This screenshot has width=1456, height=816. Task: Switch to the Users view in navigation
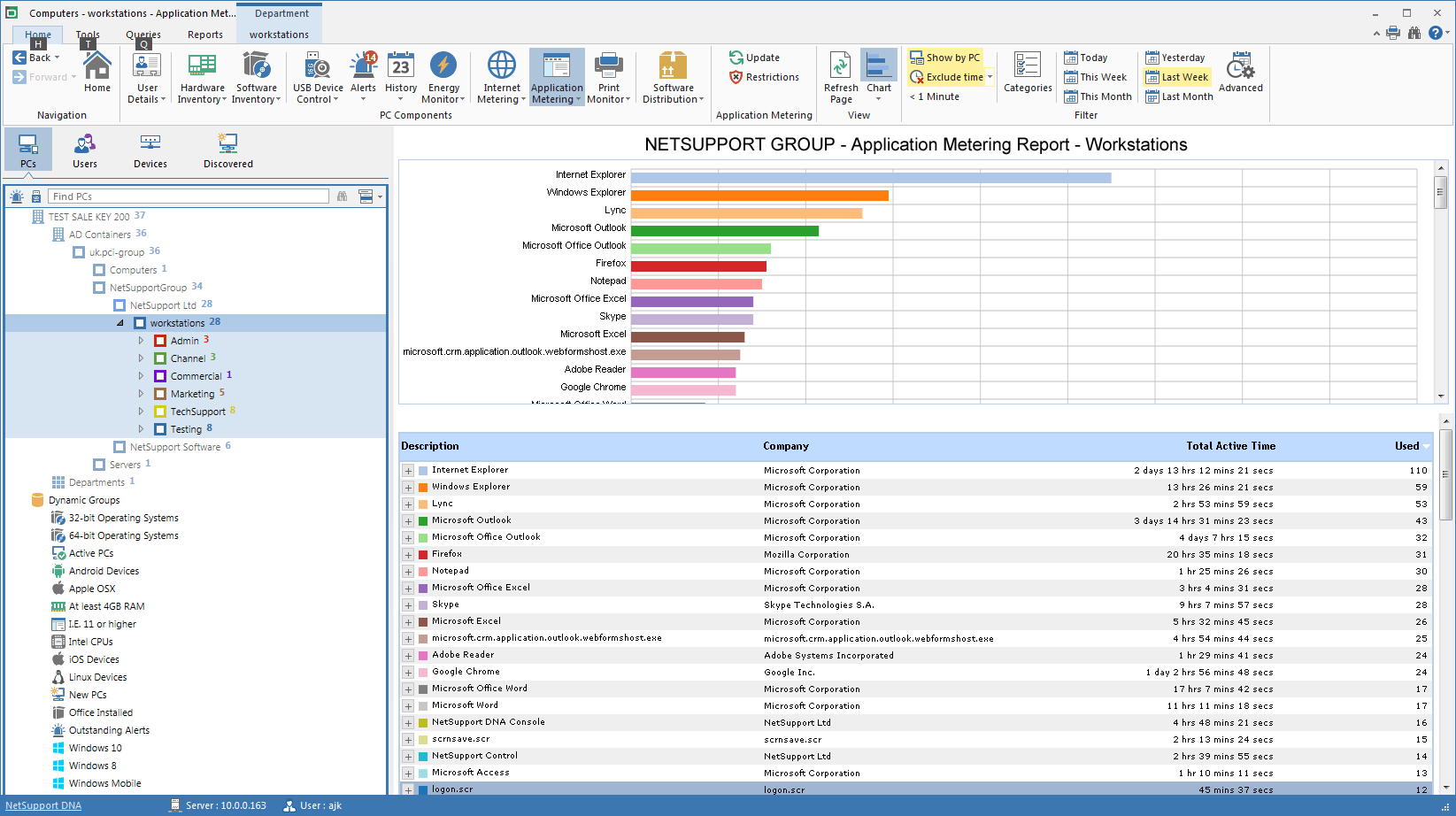pyautogui.click(x=84, y=149)
